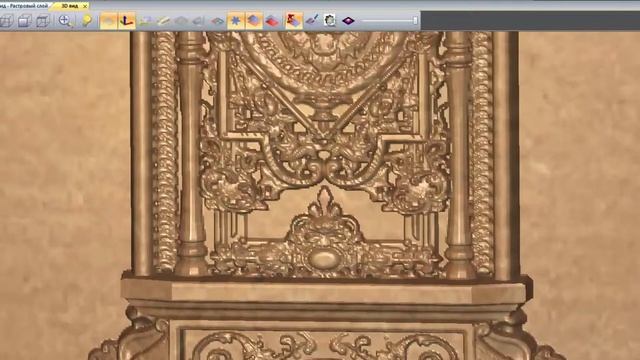Viewport: 640px width, 360px height.
Task: Switch to the Растровый слой tab
Action: pos(29,6)
